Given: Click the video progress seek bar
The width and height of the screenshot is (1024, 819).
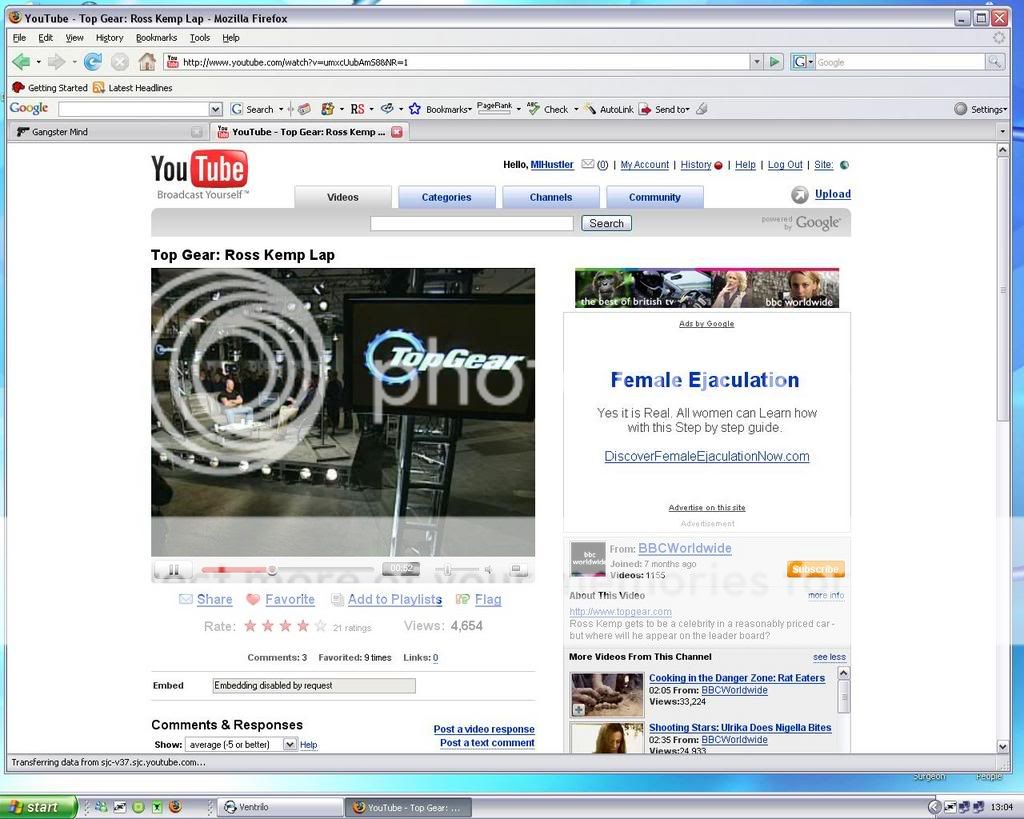Looking at the screenshot, I should 288,570.
